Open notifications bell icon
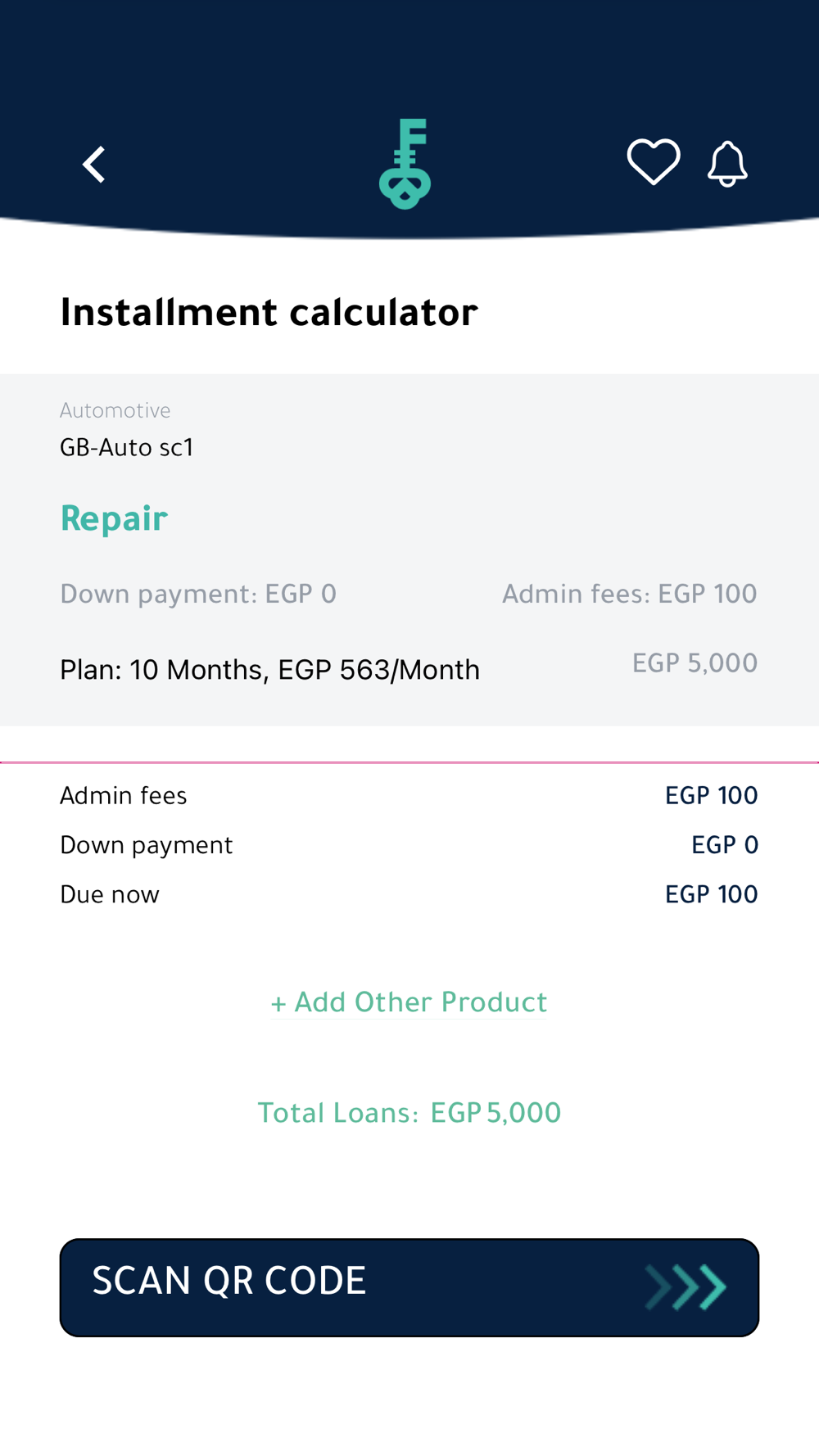The height and width of the screenshot is (1456, 819). [x=727, y=164]
